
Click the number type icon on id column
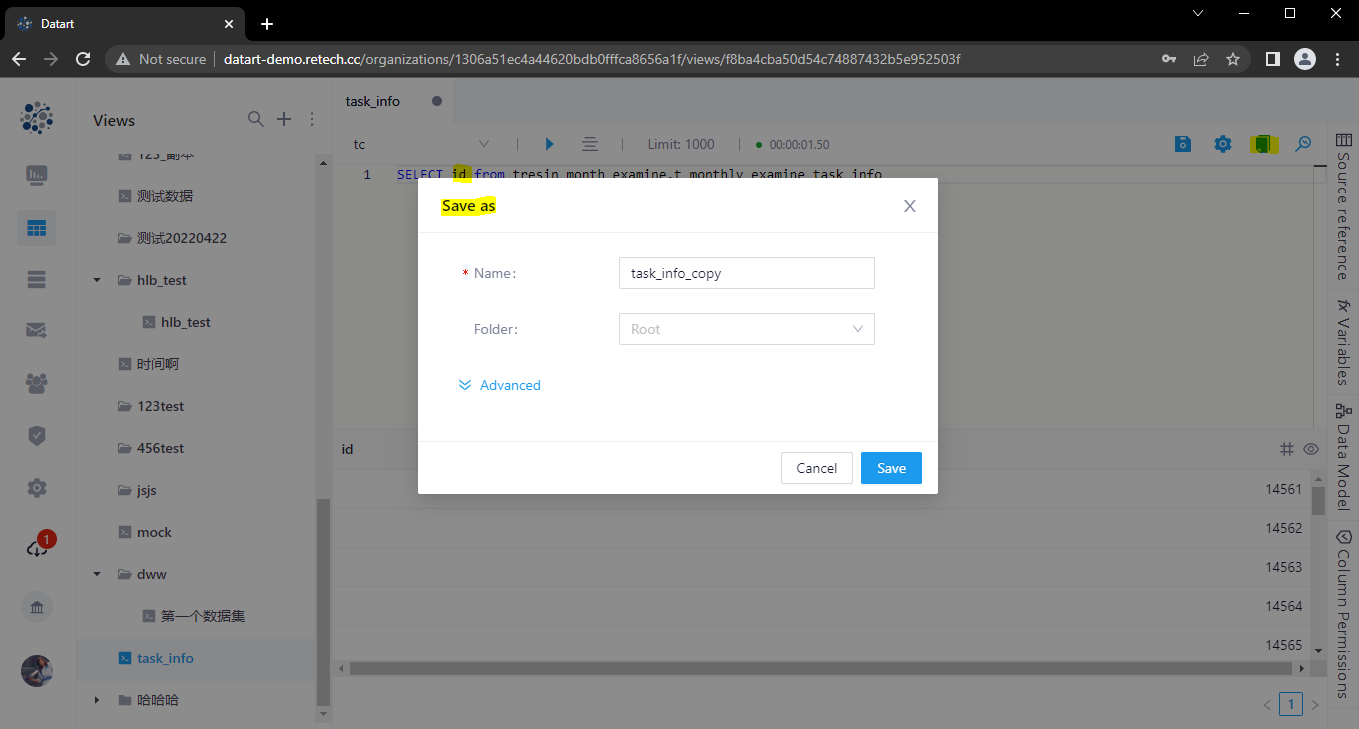coord(1287,449)
